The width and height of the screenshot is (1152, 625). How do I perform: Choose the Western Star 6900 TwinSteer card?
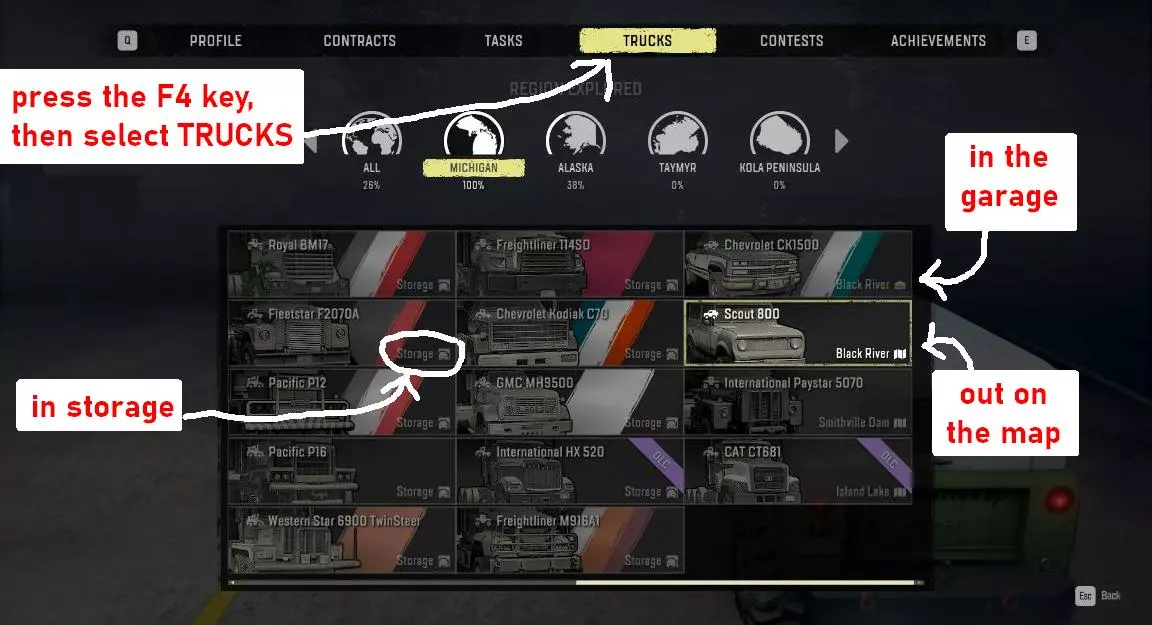342,540
